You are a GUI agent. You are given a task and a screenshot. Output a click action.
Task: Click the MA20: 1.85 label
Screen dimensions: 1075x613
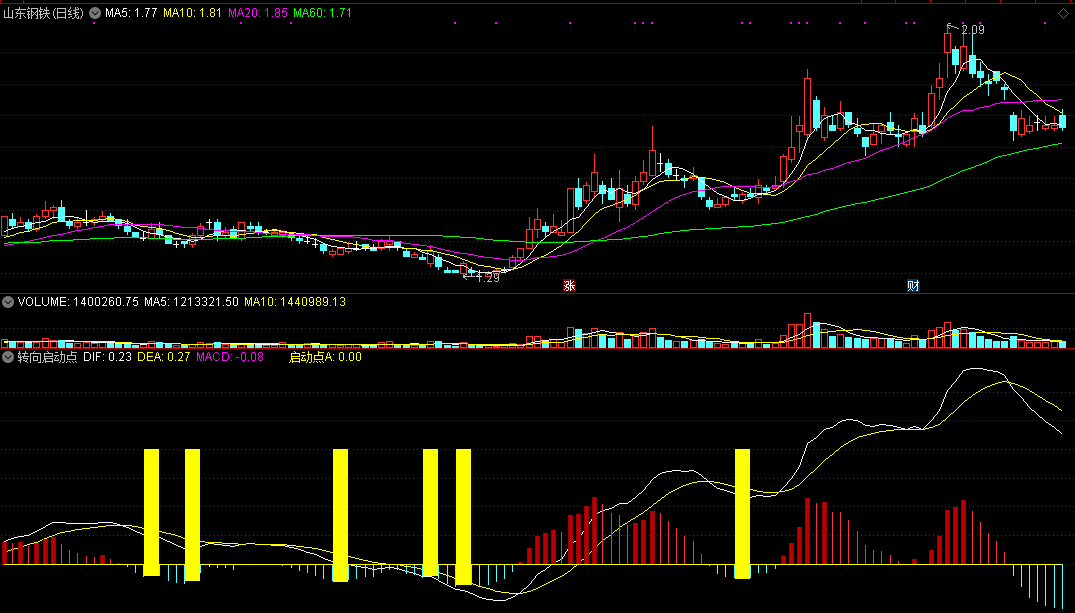(x=257, y=13)
